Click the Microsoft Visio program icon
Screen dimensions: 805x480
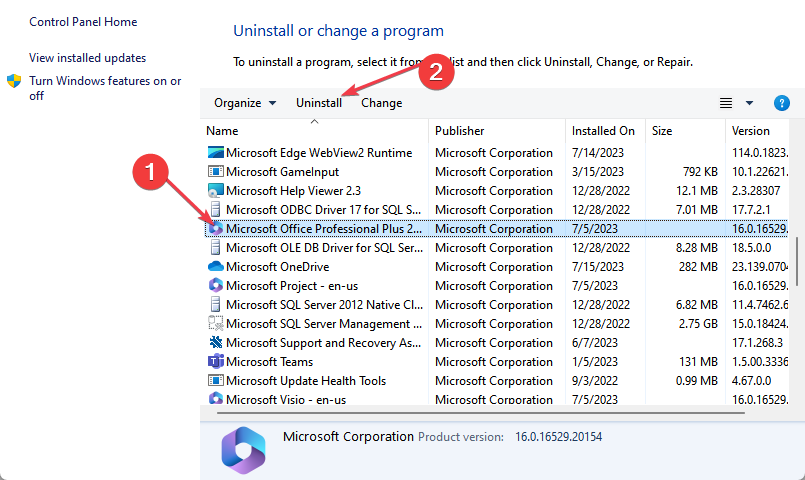[x=215, y=399]
